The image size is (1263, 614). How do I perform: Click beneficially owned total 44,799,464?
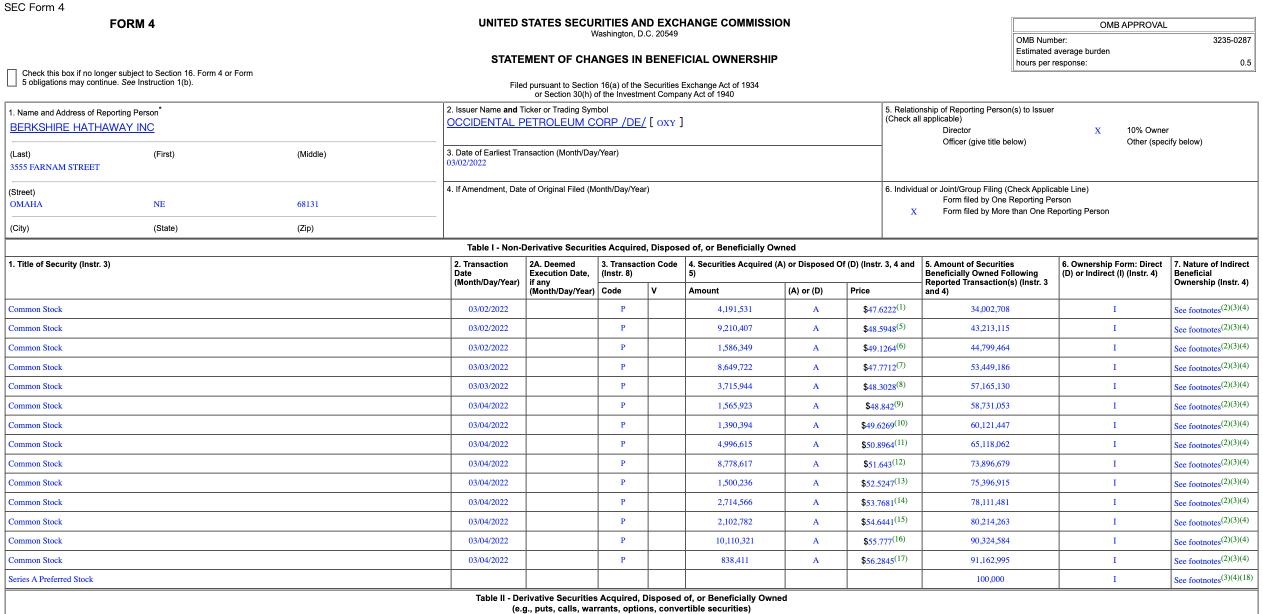tap(990, 348)
